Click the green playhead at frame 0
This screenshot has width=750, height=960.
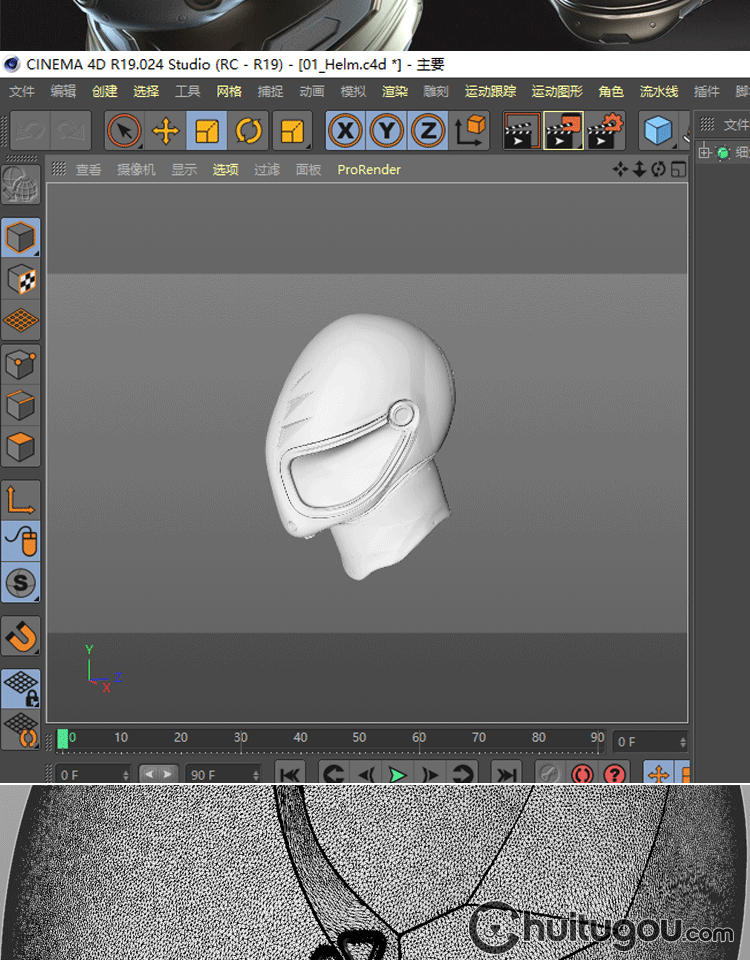(x=62, y=739)
